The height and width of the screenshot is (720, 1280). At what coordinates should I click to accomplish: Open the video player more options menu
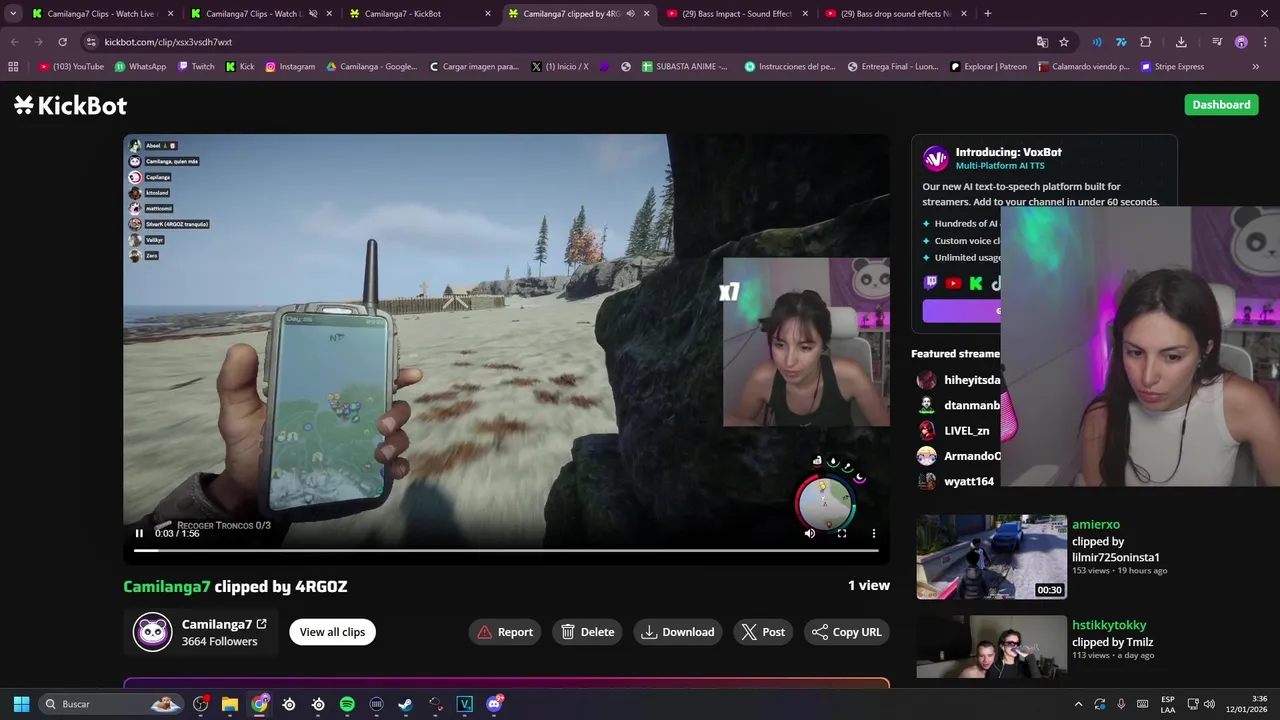pos(874,533)
